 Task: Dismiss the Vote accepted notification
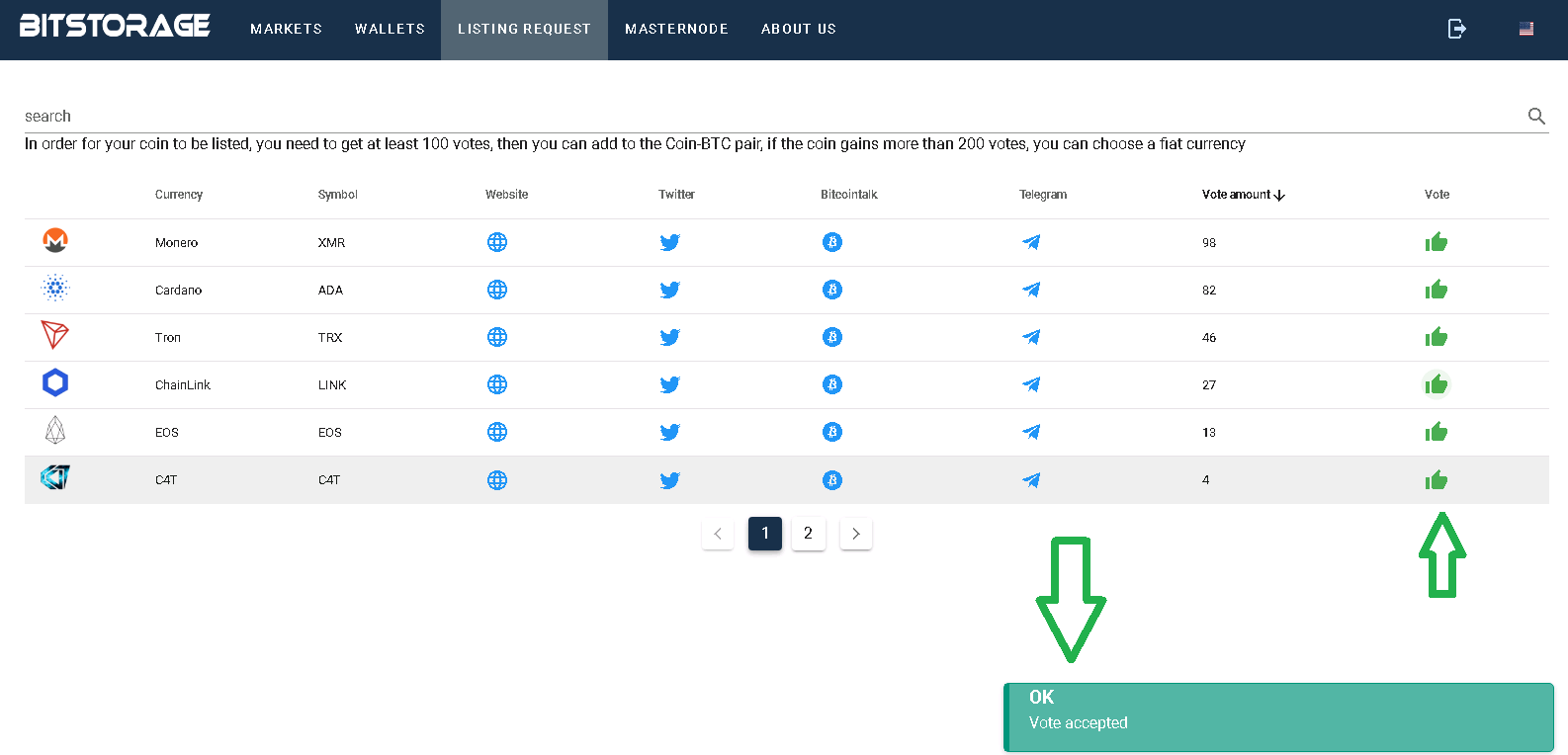coord(1279,717)
